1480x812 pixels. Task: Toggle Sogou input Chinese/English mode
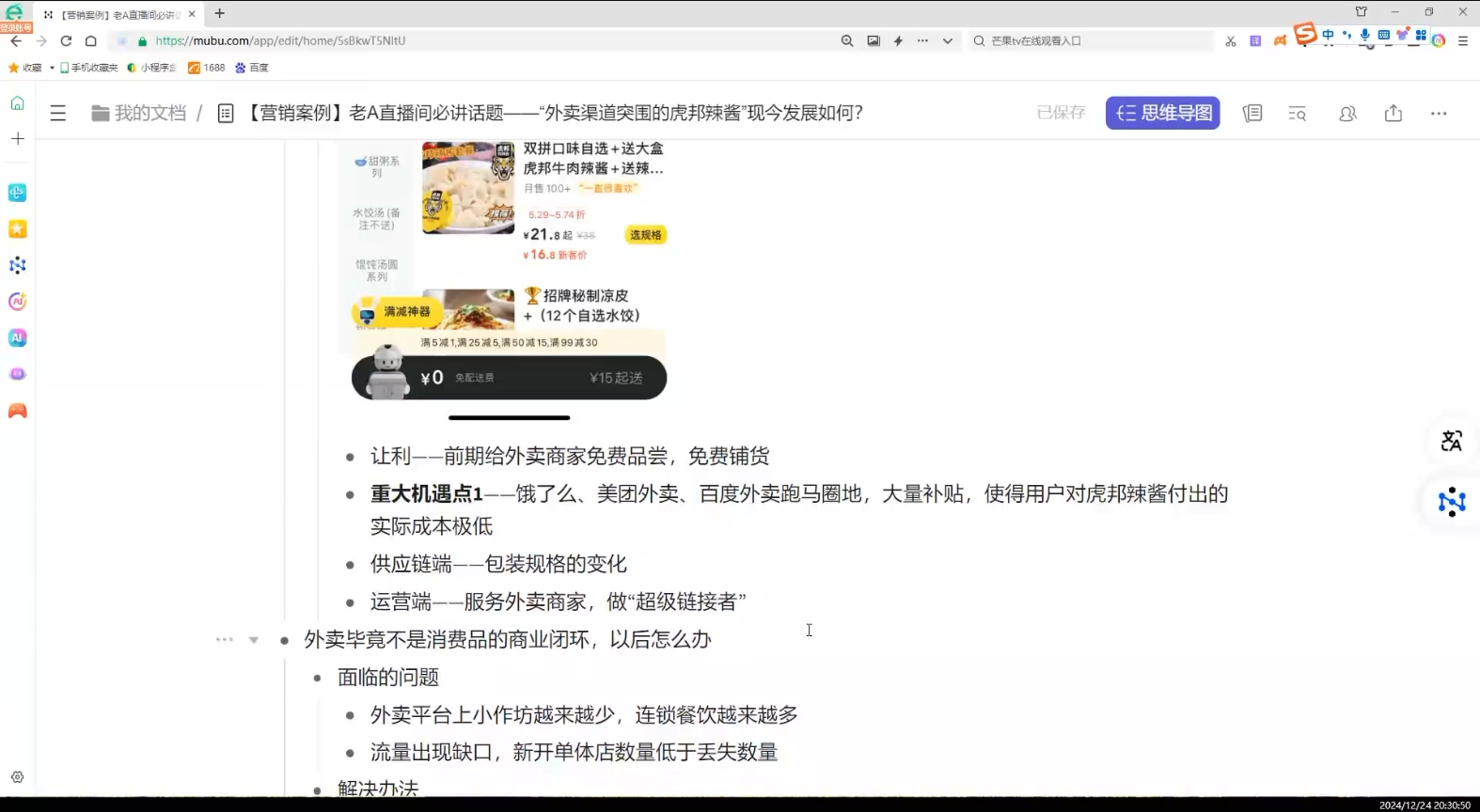coord(1328,35)
